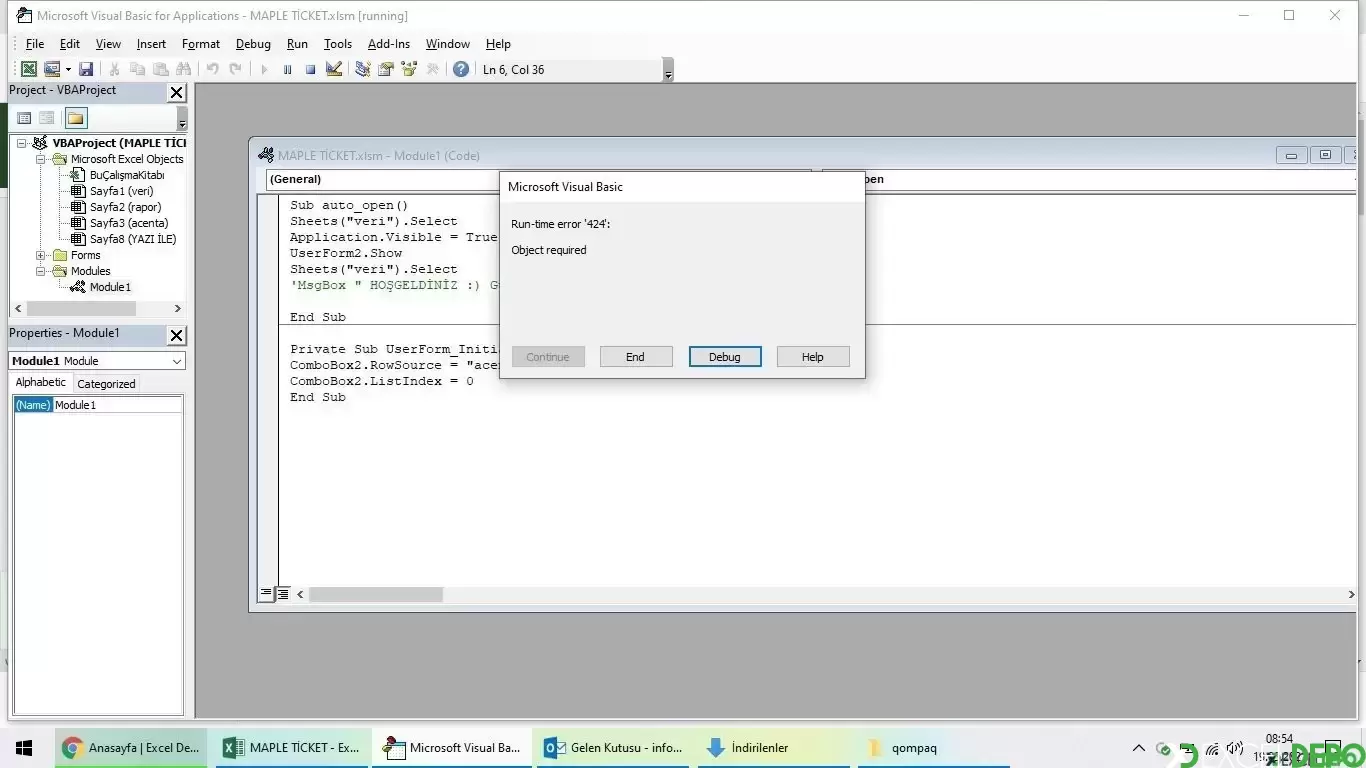Open the Module1 Module object dropdown
This screenshot has width=1366, height=768.
click(x=177, y=361)
